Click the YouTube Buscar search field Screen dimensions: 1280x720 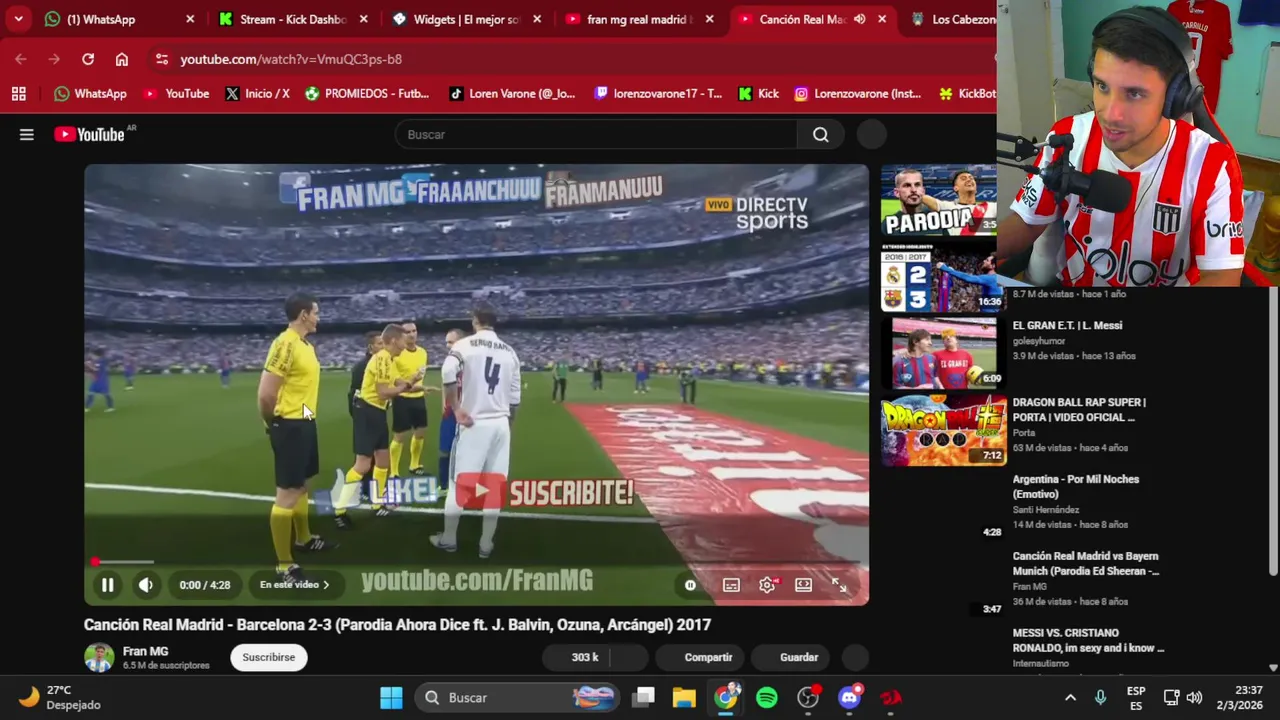[x=596, y=134]
